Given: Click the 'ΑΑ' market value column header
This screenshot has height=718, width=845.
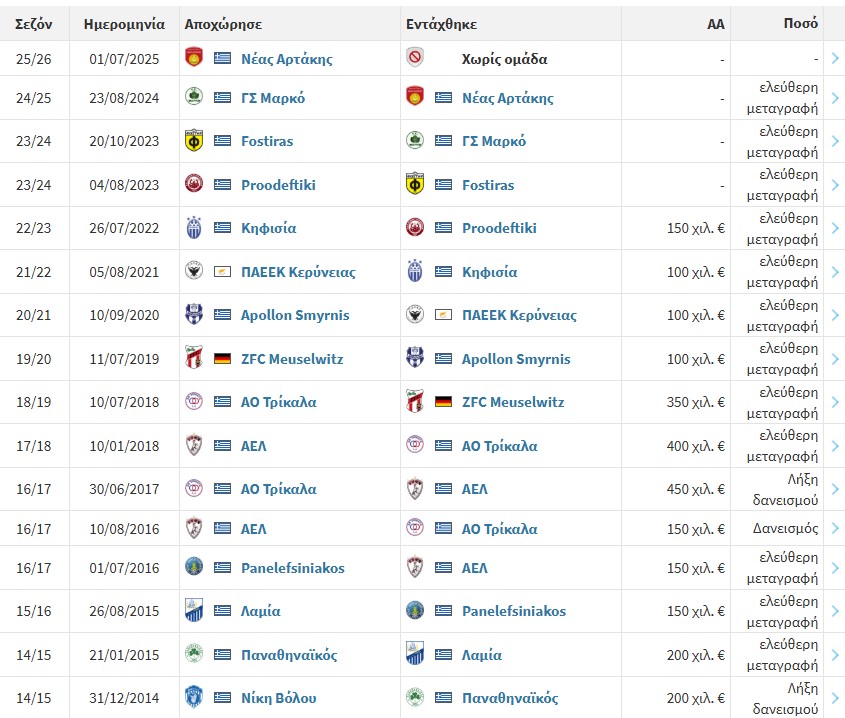Looking at the screenshot, I should pos(716,24).
